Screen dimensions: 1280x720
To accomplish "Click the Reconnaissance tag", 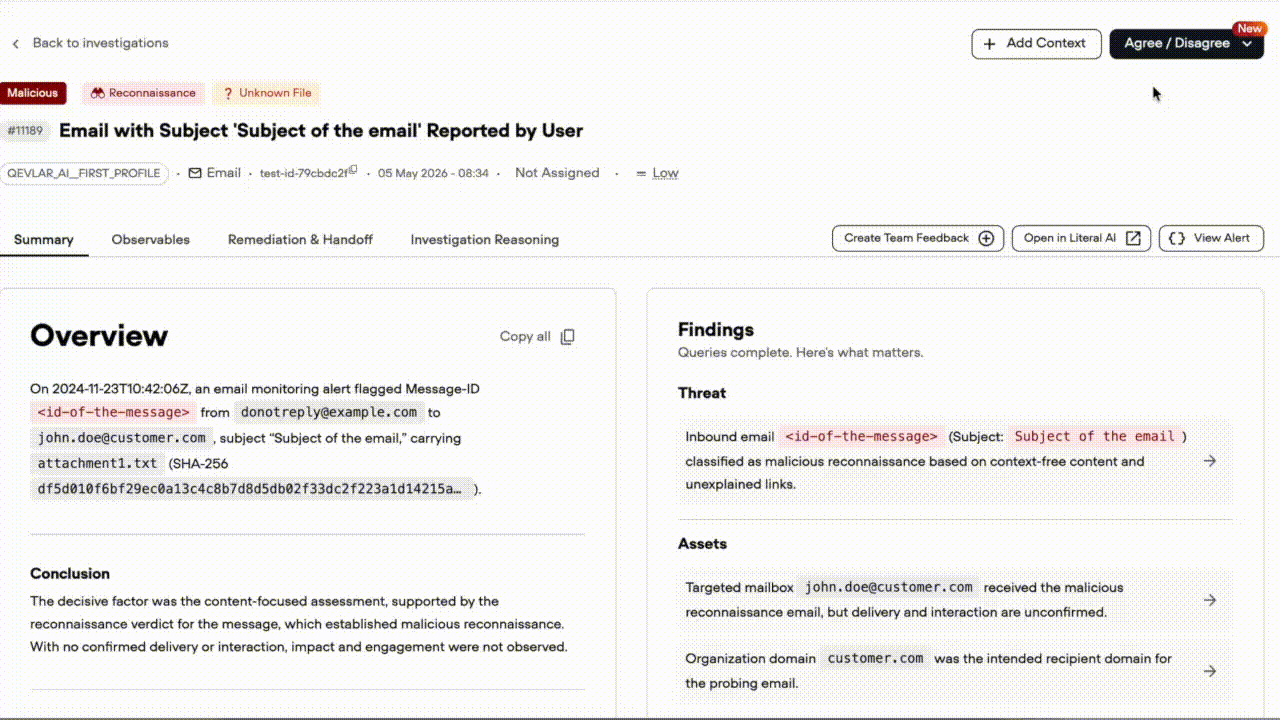I will click(x=143, y=93).
